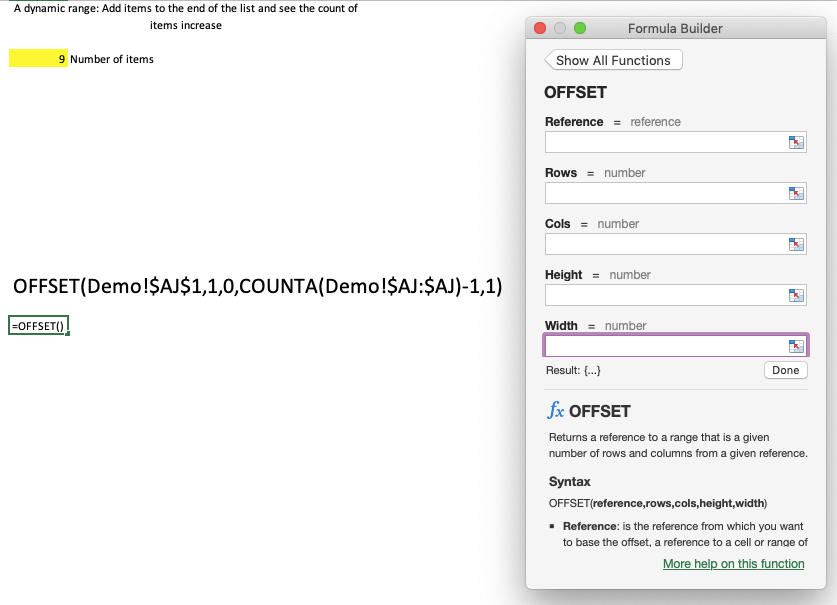The image size is (837, 605).
Task: Confirm the formula with Done button
Action: [786, 370]
